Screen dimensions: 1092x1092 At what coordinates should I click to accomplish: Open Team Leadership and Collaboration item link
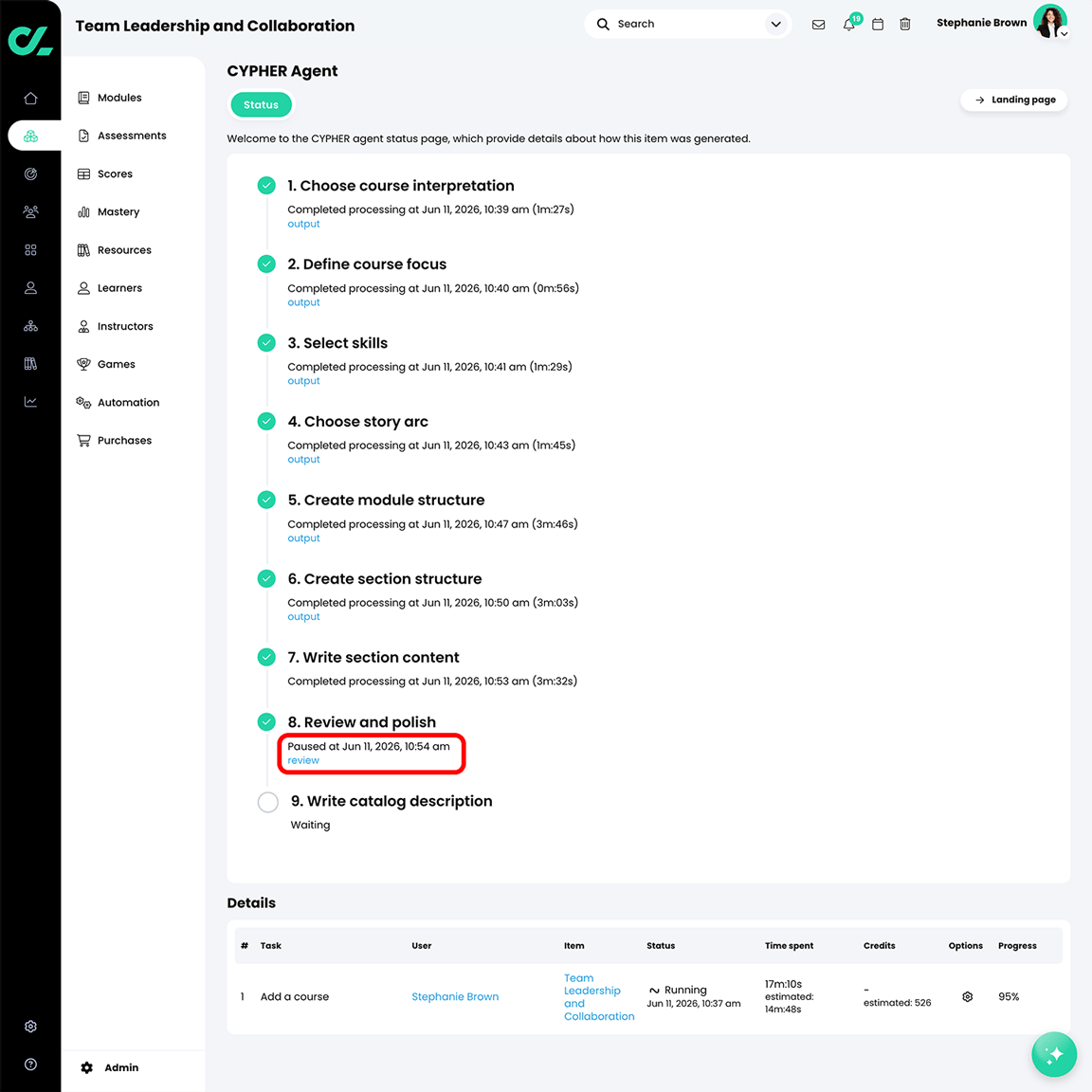pos(599,996)
